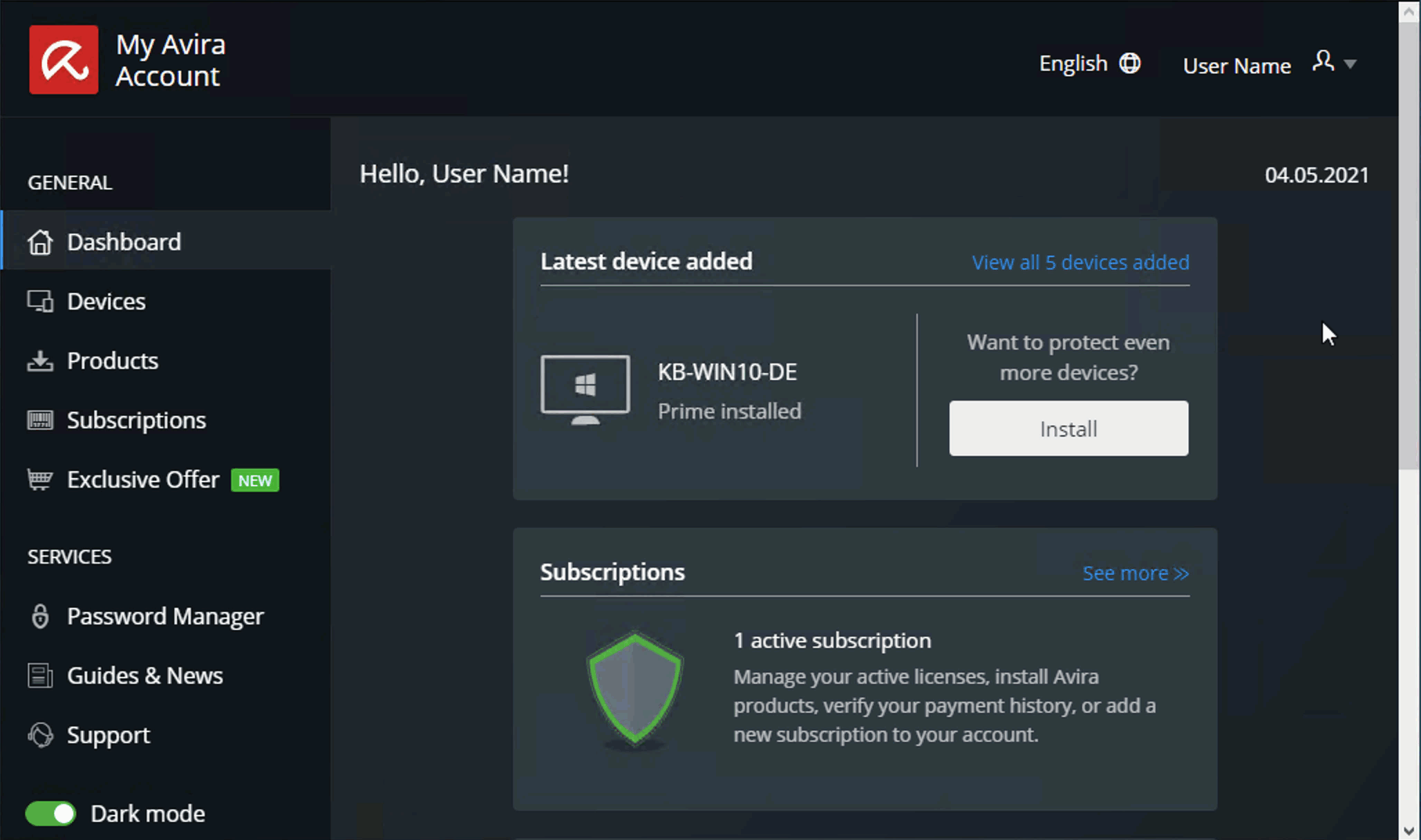
Task: Click the See more subscriptions link
Action: click(1136, 573)
